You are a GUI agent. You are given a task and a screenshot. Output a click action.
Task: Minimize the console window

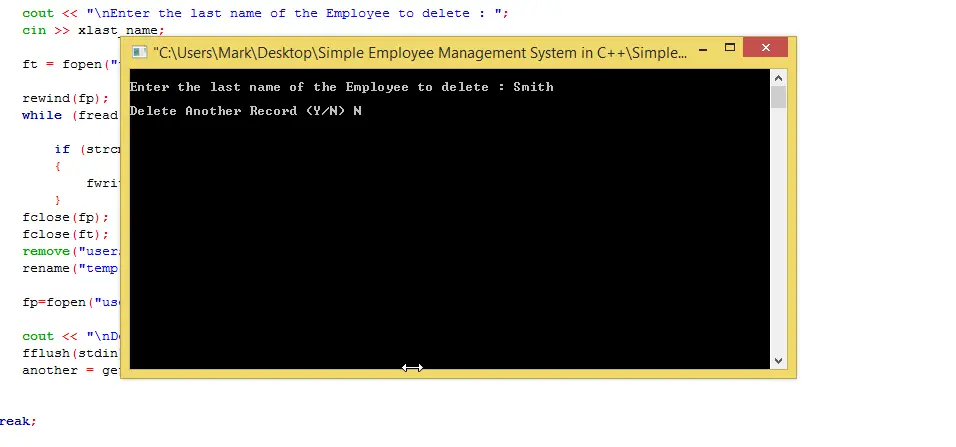705,49
